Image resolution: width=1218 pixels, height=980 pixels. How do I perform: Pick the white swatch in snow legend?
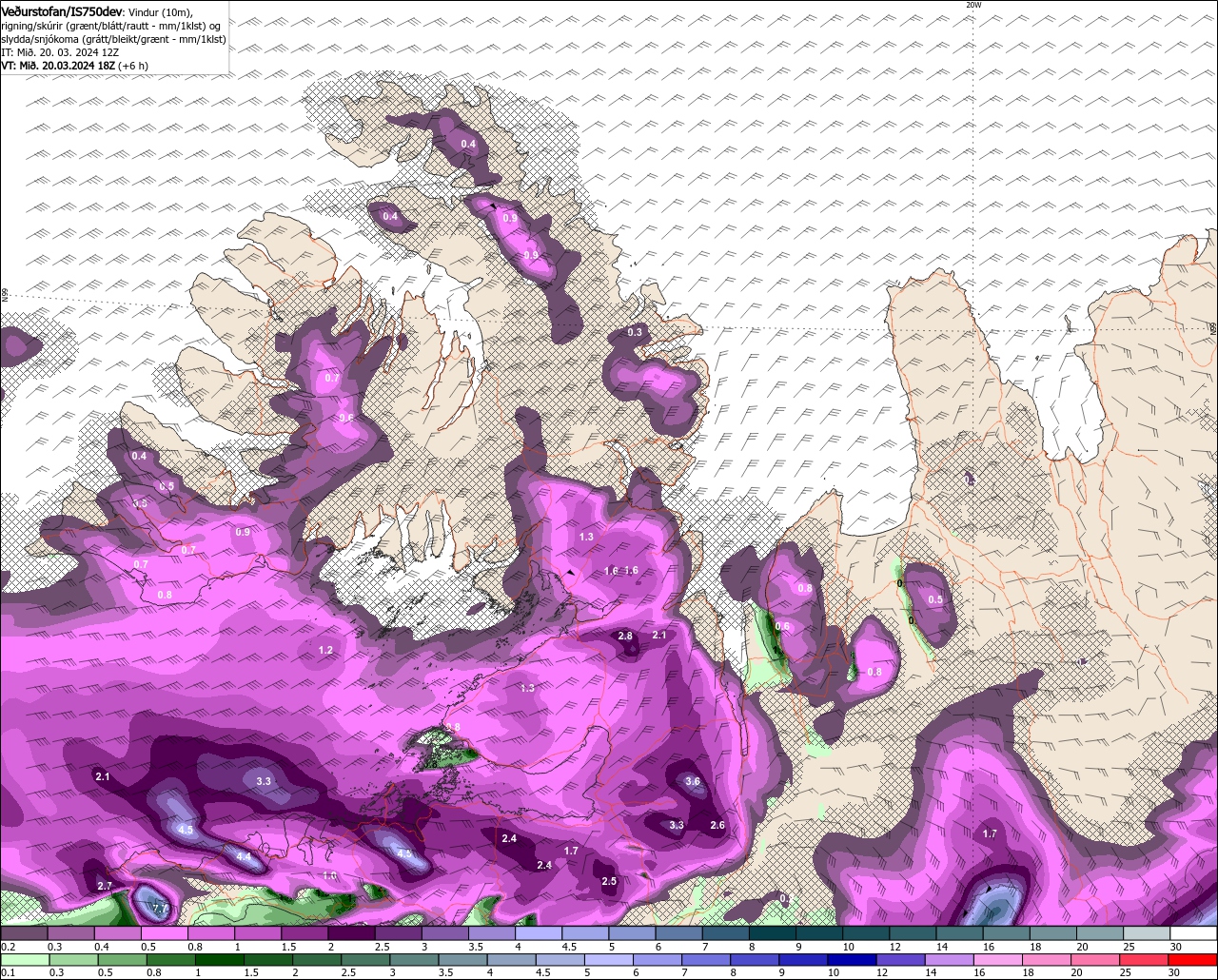pyautogui.click(x=1194, y=933)
